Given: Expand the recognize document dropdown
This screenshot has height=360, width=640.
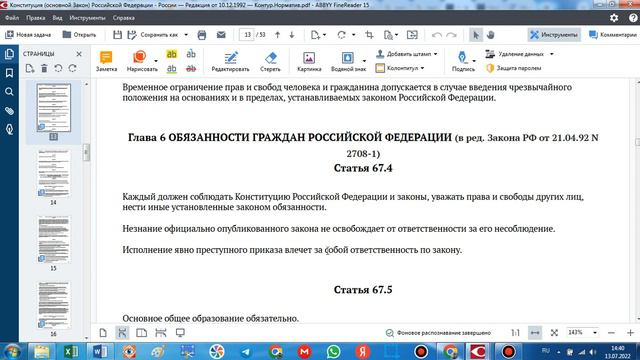Looking at the screenshot, I should (x=396, y=35).
